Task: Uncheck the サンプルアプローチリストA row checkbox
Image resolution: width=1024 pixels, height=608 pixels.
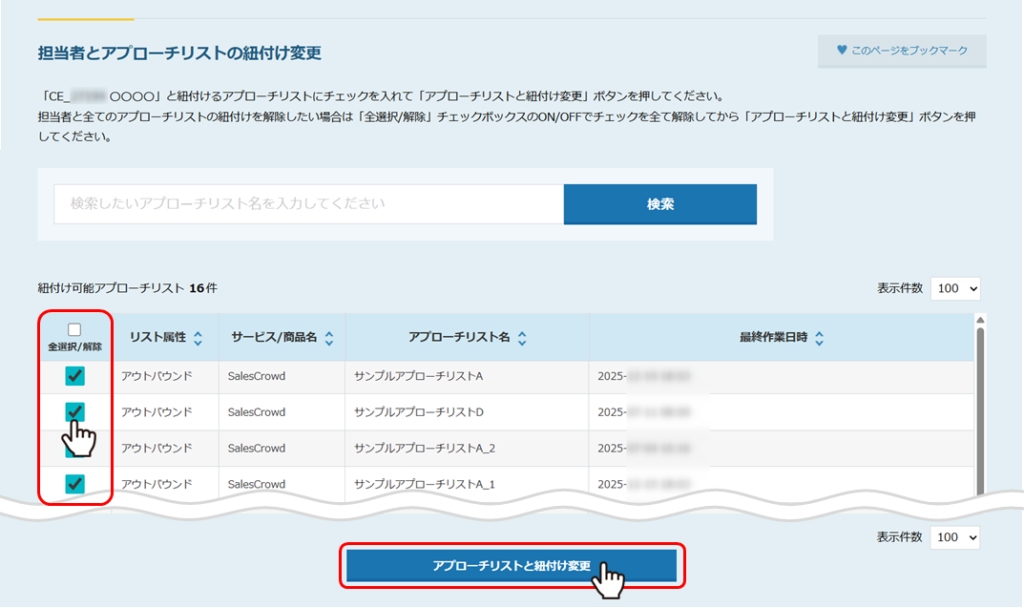Action: pyautogui.click(x=75, y=376)
